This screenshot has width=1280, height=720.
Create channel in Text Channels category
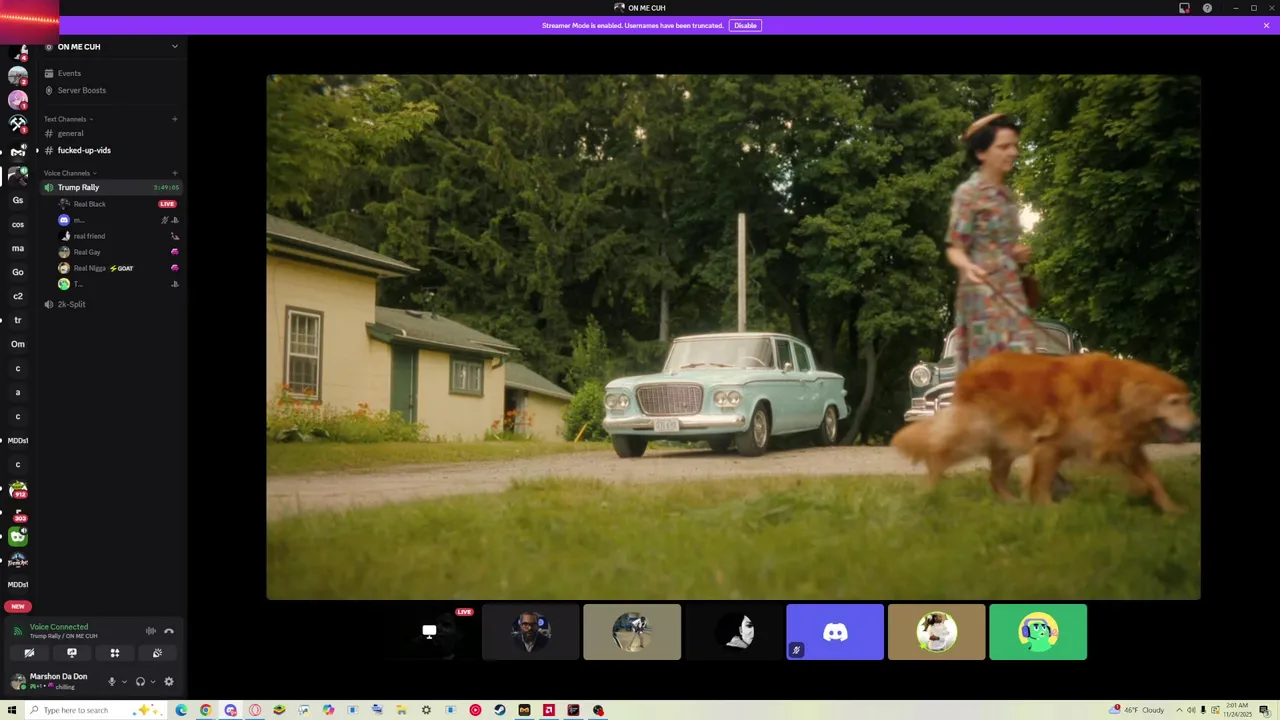click(x=174, y=119)
